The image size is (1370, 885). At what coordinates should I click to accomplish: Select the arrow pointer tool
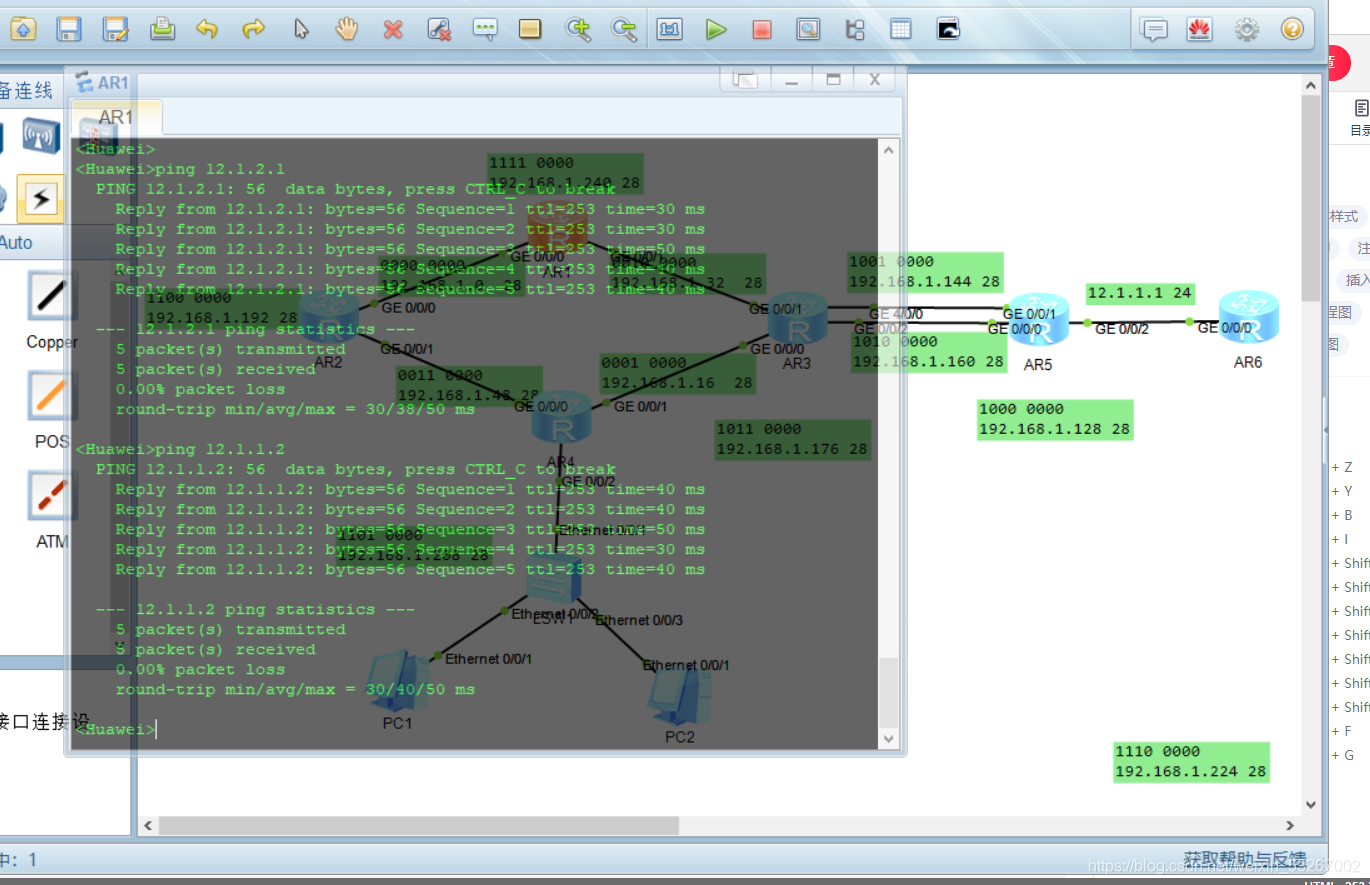(300, 29)
